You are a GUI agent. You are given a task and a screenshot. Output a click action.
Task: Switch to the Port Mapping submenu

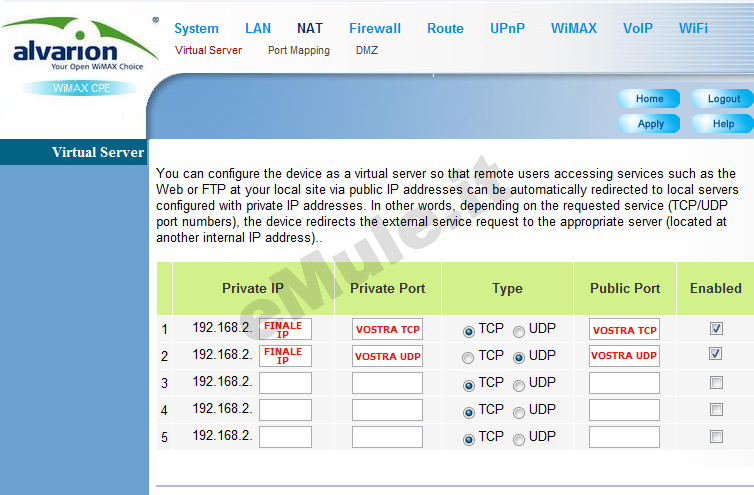[299, 50]
